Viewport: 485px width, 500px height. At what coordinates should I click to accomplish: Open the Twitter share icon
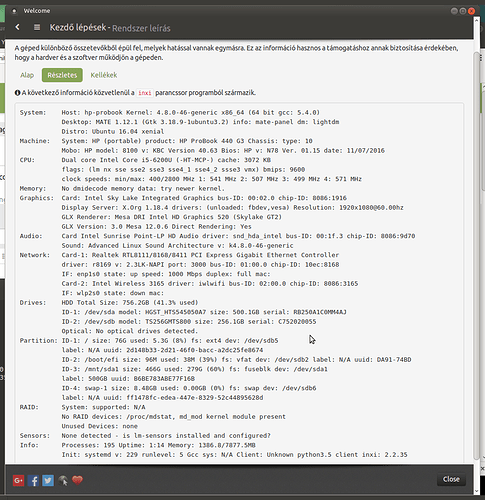coord(48,481)
